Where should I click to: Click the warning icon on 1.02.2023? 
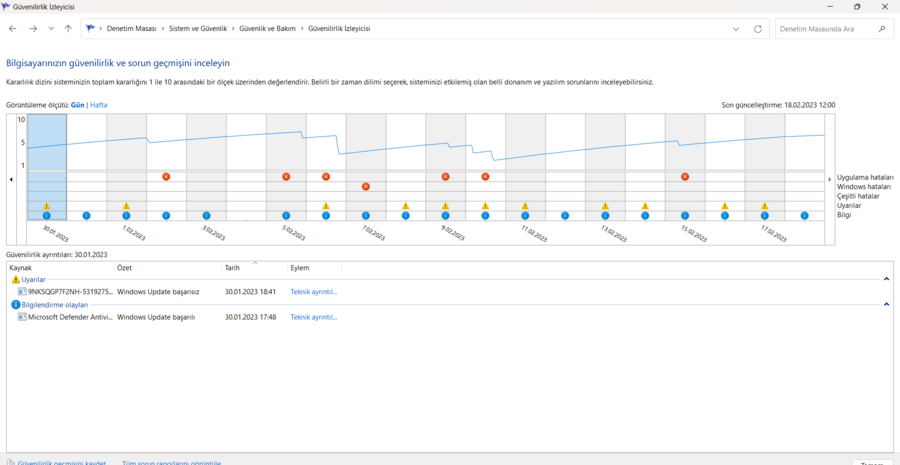coord(126,206)
